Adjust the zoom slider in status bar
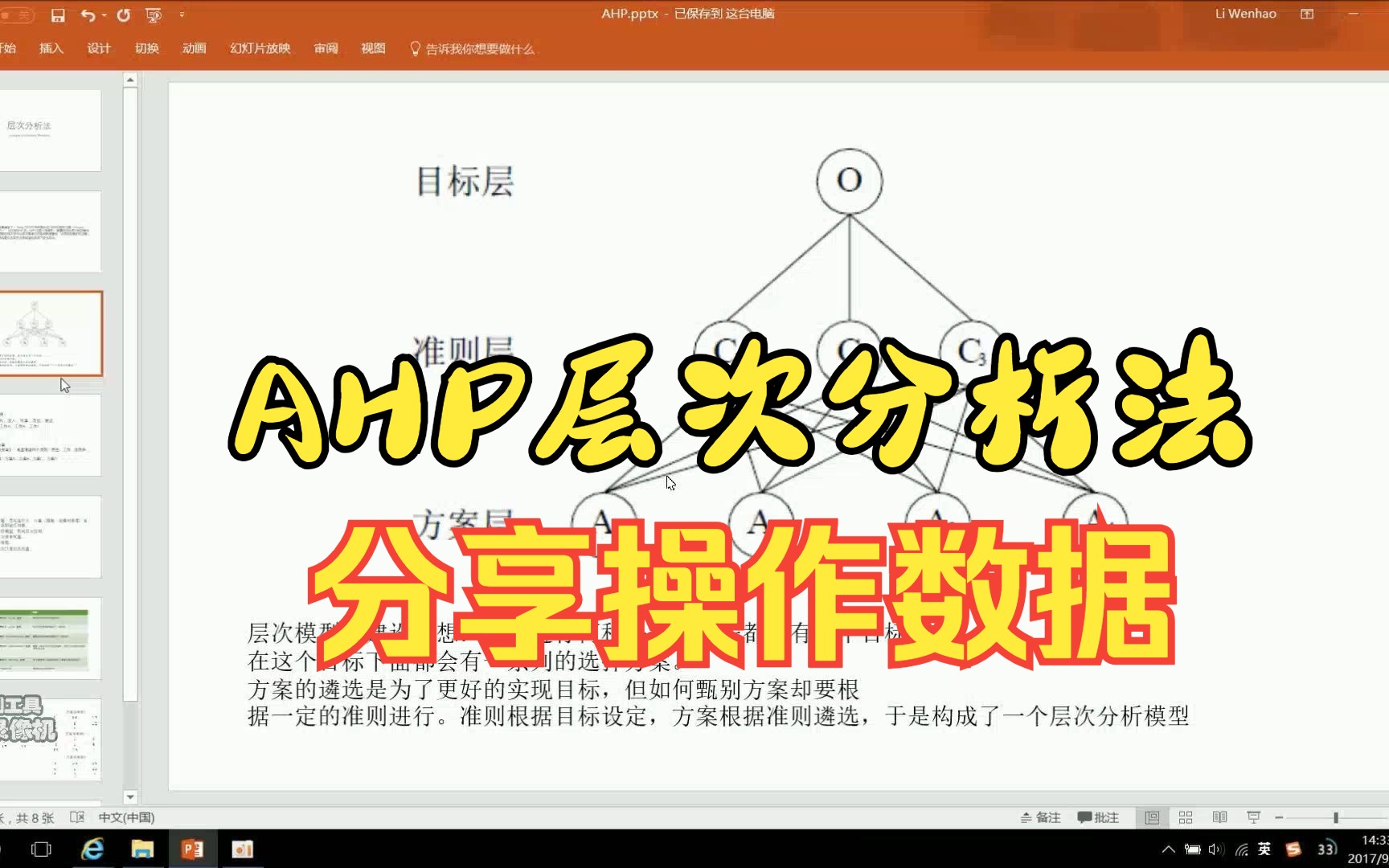Screen dimensions: 1389x868 [1334, 817]
